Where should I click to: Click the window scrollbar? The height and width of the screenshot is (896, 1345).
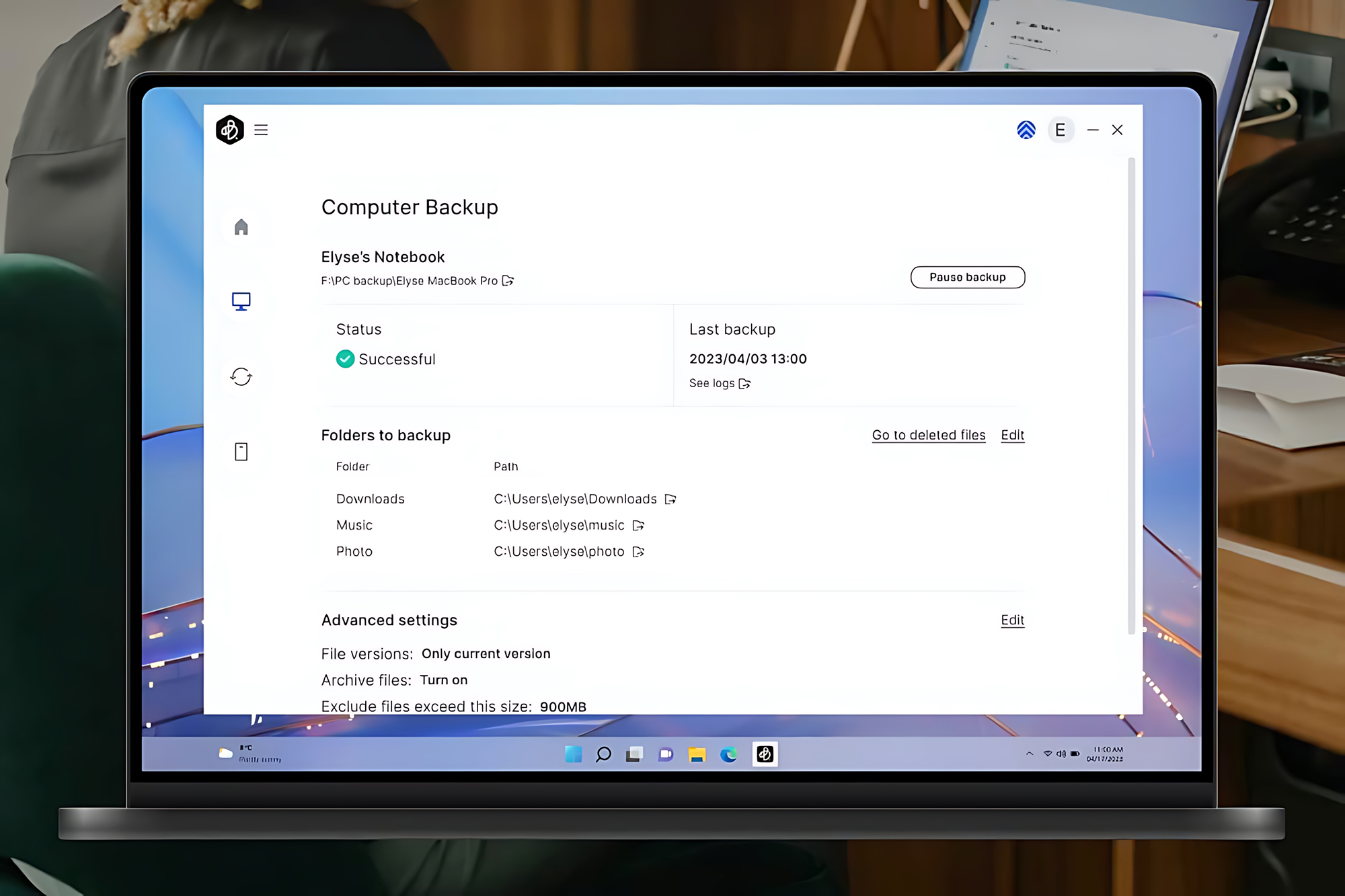(x=1131, y=395)
